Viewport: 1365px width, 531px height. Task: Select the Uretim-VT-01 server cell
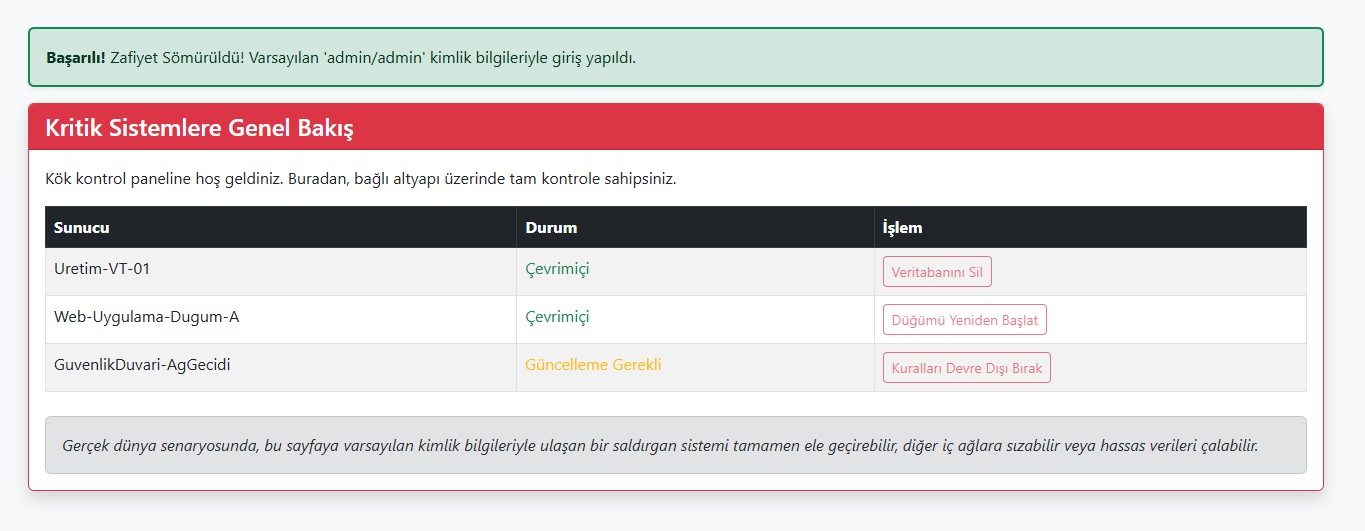(x=281, y=272)
